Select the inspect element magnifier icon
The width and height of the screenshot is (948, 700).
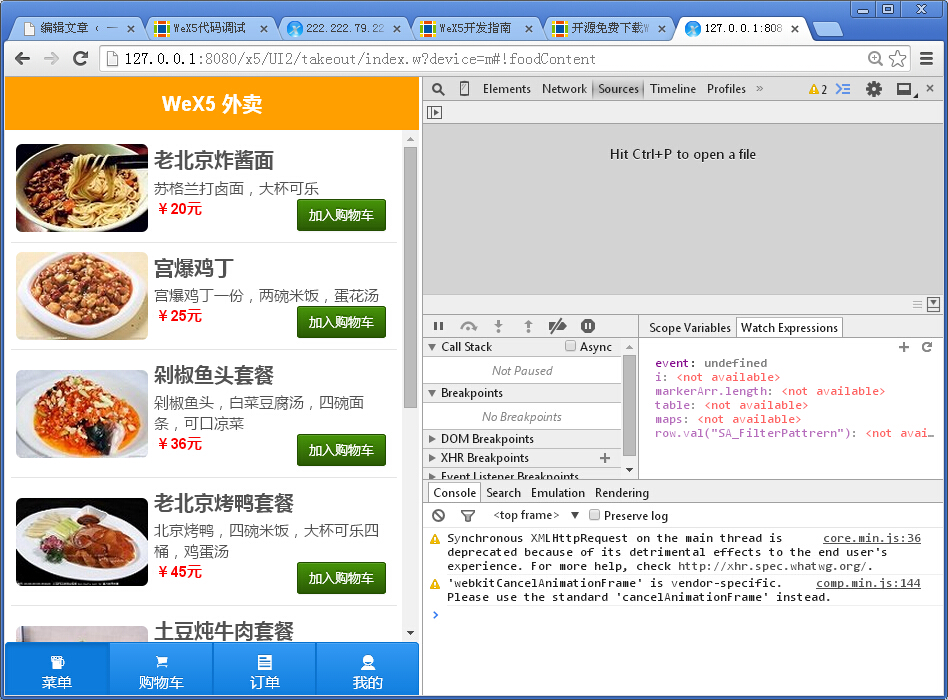[x=438, y=89]
